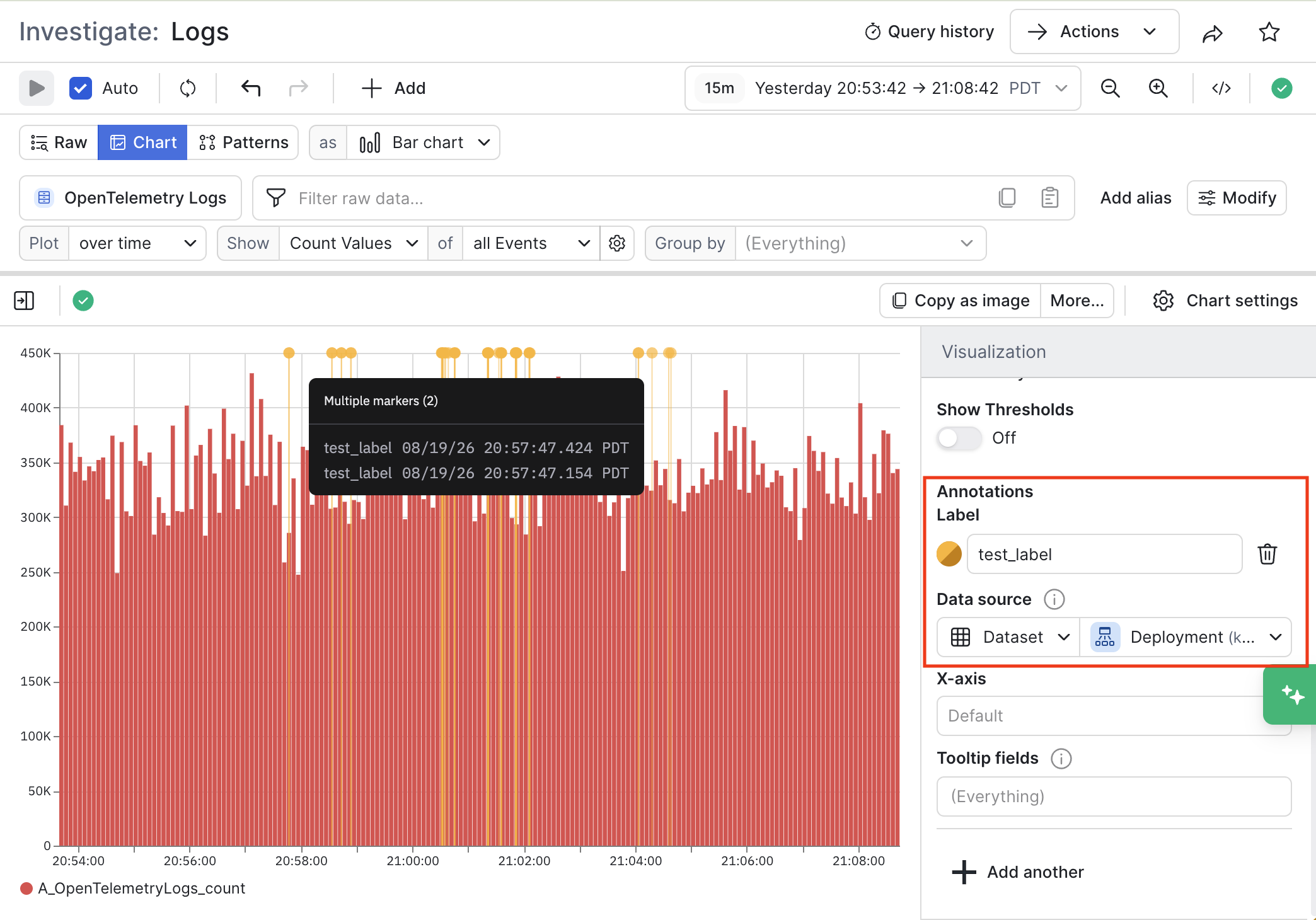This screenshot has width=1316, height=920.
Task: Open the Actions dropdown menu
Action: [x=1094, y=32]
